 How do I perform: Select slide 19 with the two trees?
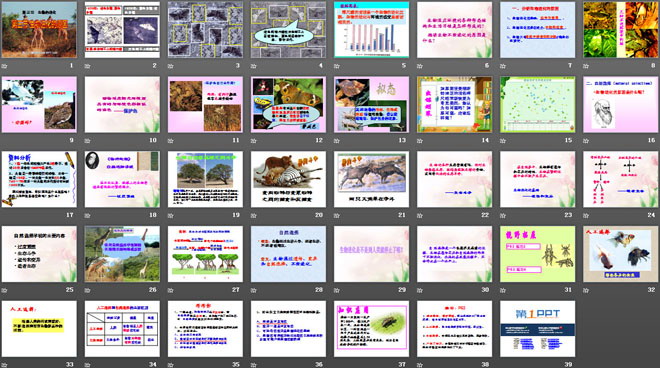(x=205, y=179)
